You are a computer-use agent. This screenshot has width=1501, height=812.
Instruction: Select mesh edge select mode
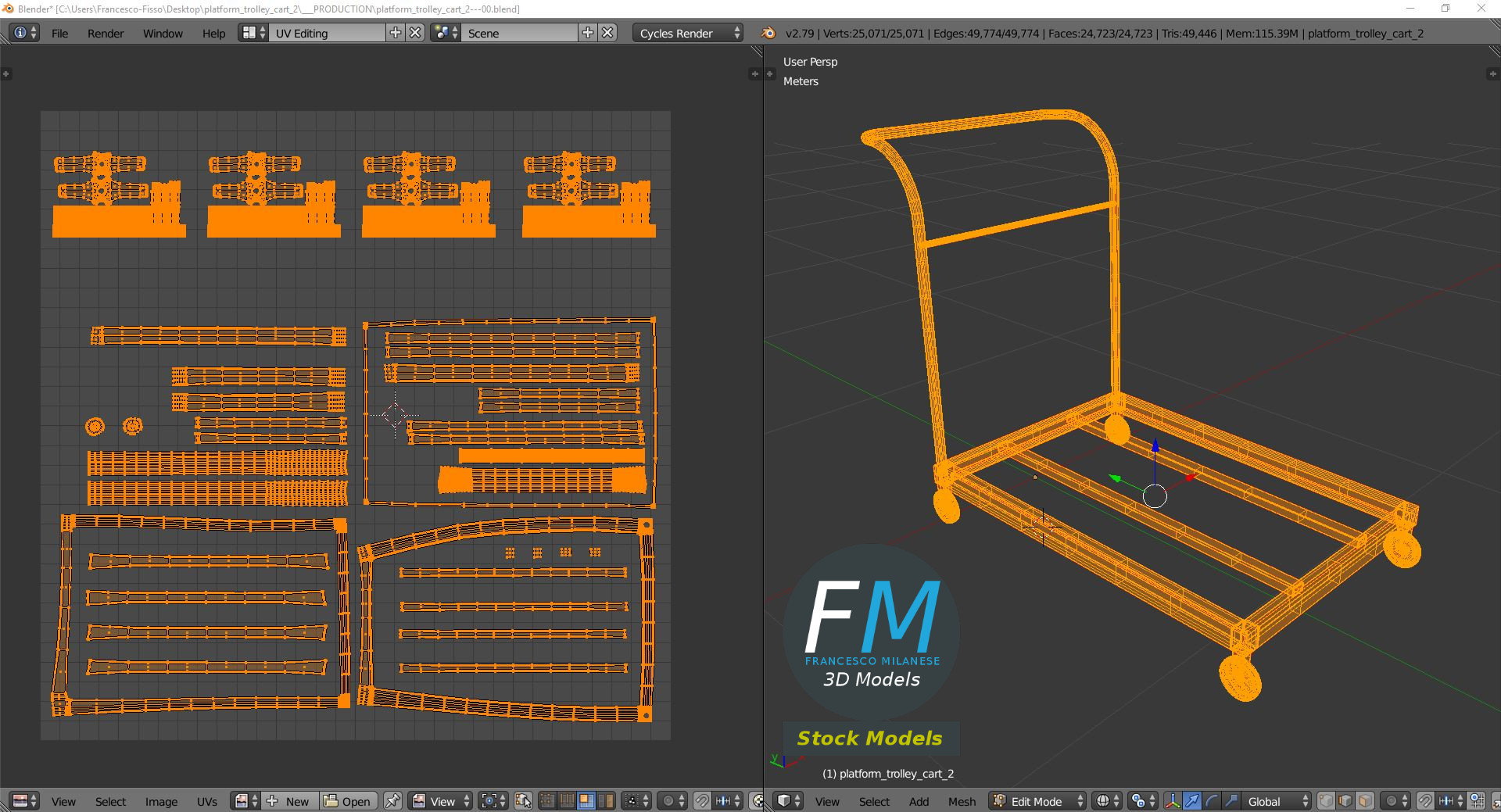pyautogui.click(x=1345, y=801)
